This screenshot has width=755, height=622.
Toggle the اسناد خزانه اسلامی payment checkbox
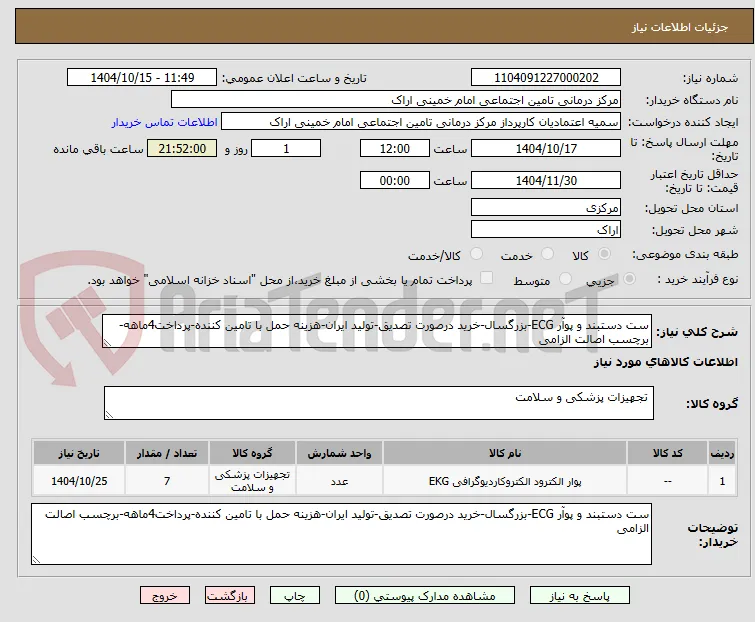click(x=487, y=278)
